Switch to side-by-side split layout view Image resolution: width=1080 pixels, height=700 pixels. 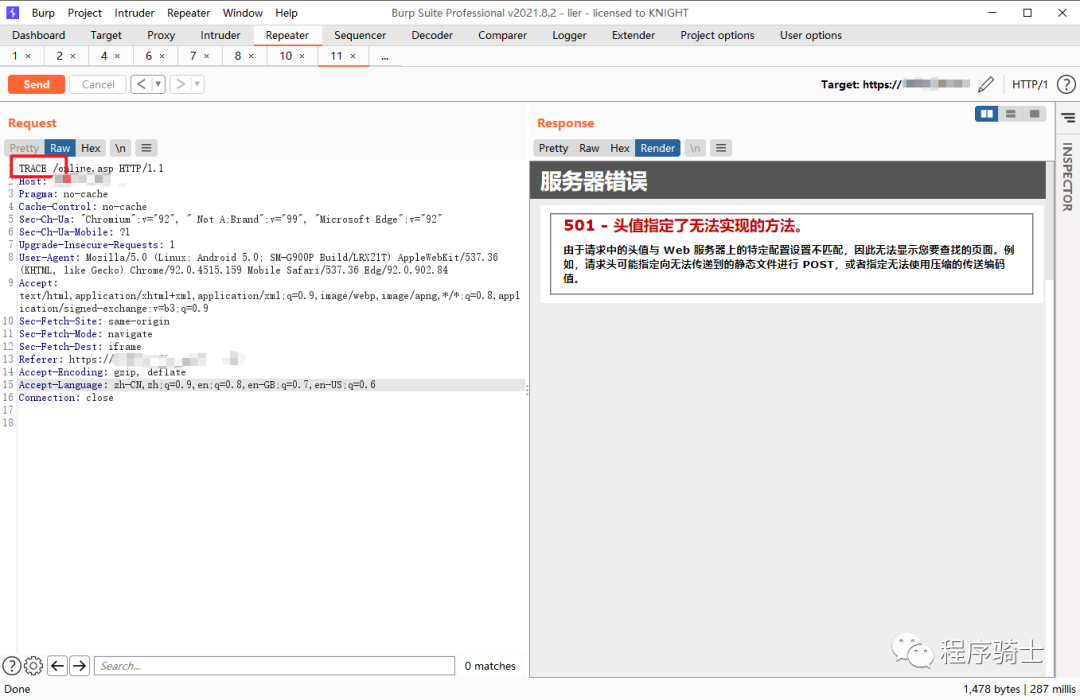tap(987, 114)
